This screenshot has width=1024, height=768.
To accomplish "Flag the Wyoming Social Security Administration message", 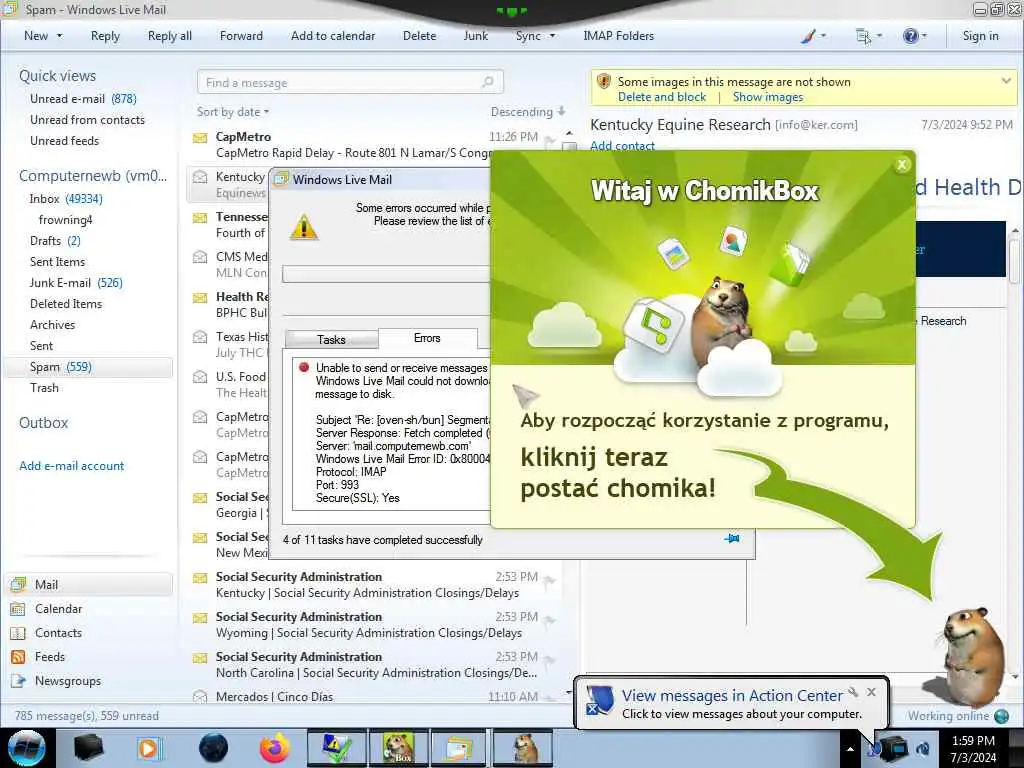I will click(550, 620).
